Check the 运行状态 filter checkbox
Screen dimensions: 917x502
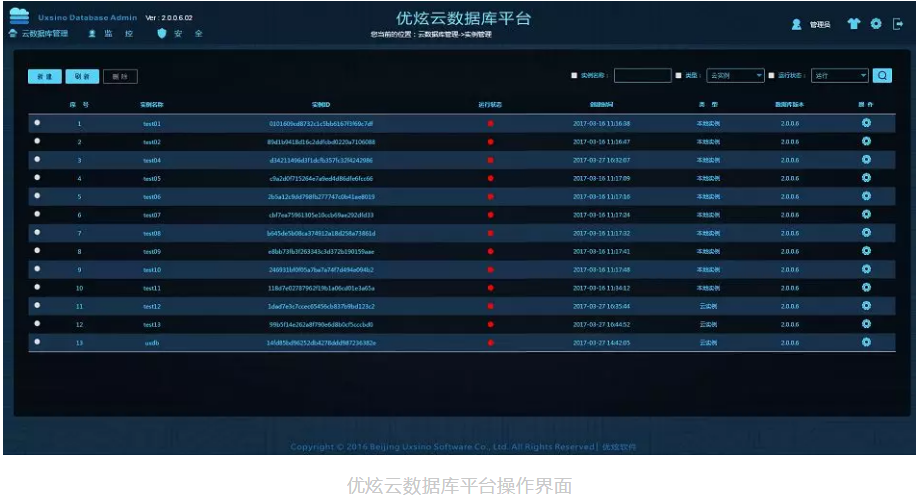click(772, 75)
